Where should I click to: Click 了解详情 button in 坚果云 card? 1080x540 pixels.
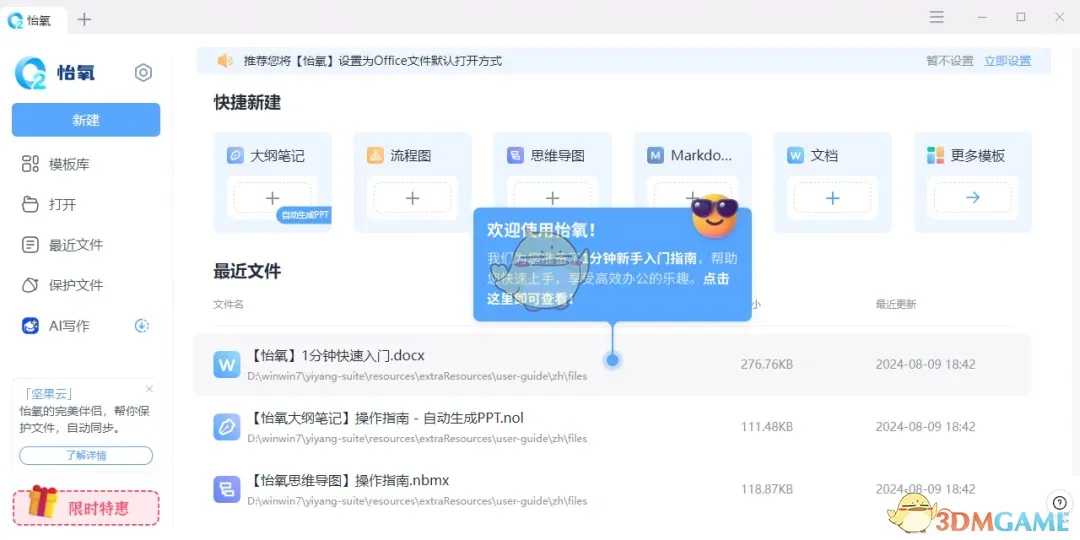tap(86, 455)
